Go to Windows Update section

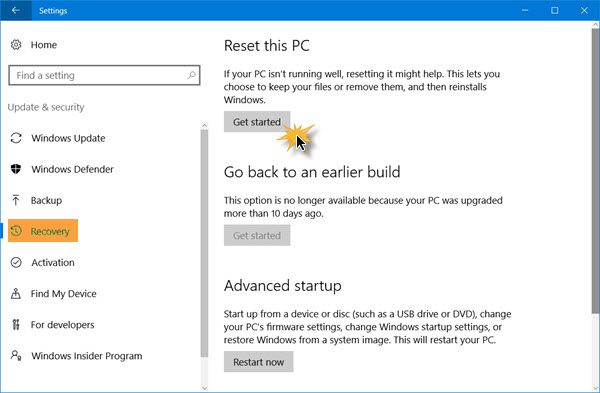coord(68,138)
